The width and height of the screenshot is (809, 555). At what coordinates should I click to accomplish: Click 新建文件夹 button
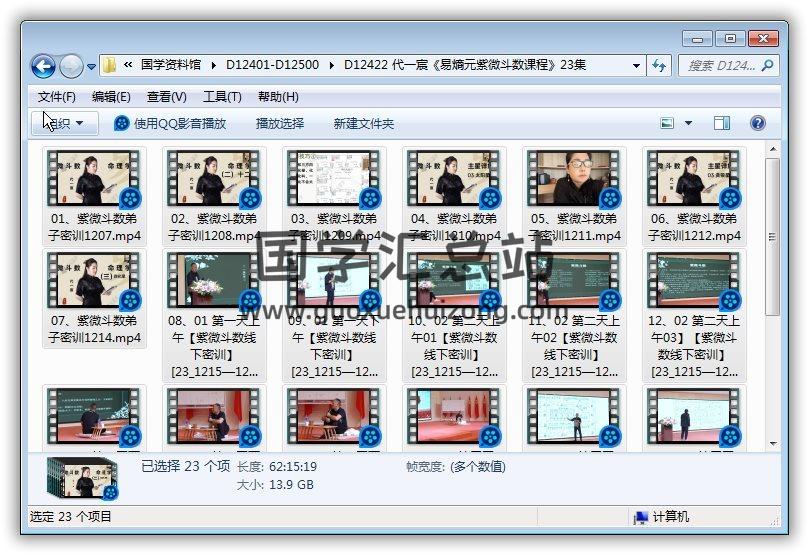coord(364,123)
